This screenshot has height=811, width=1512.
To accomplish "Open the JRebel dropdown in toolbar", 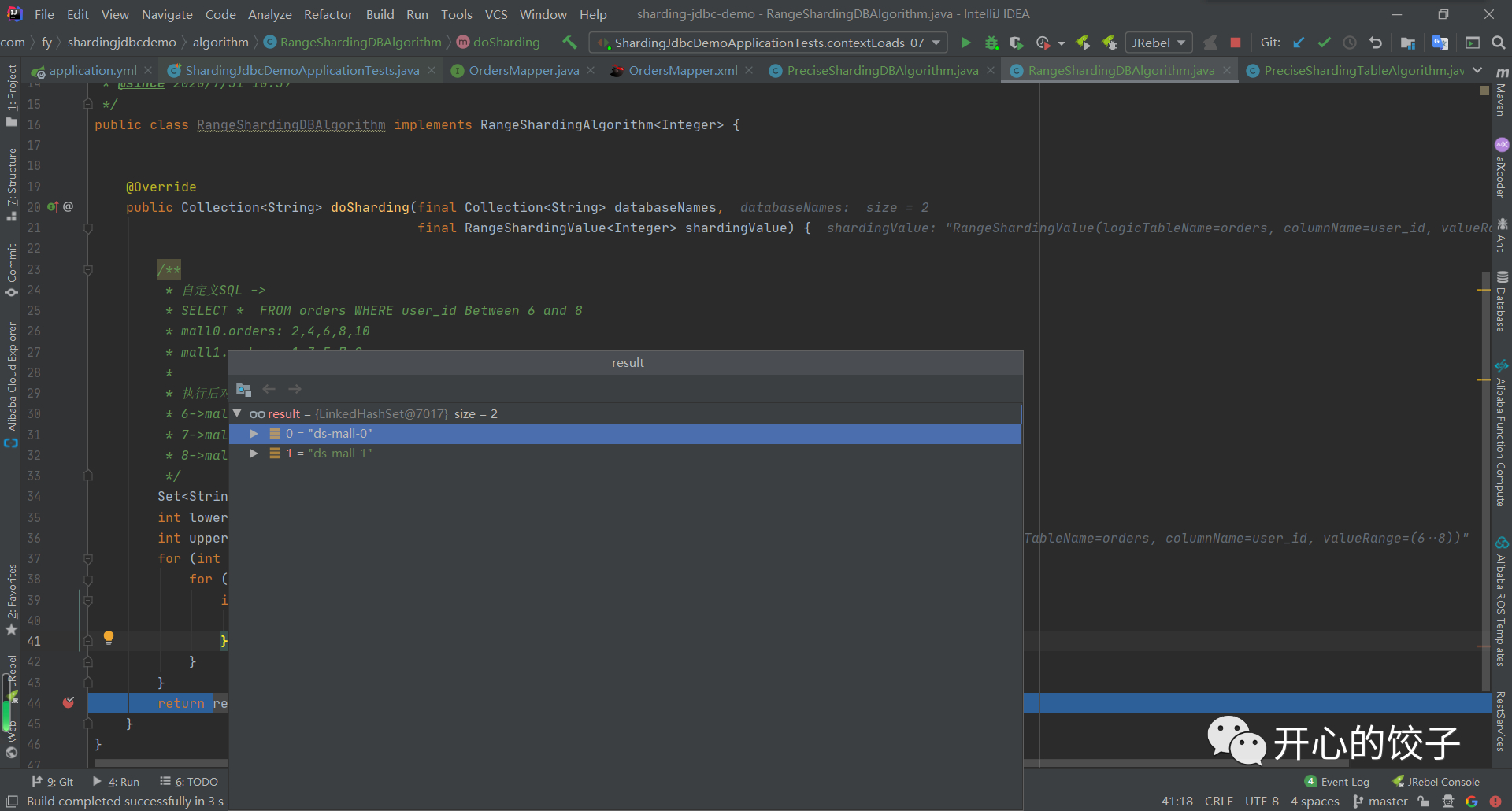I will click(1158, 43).
